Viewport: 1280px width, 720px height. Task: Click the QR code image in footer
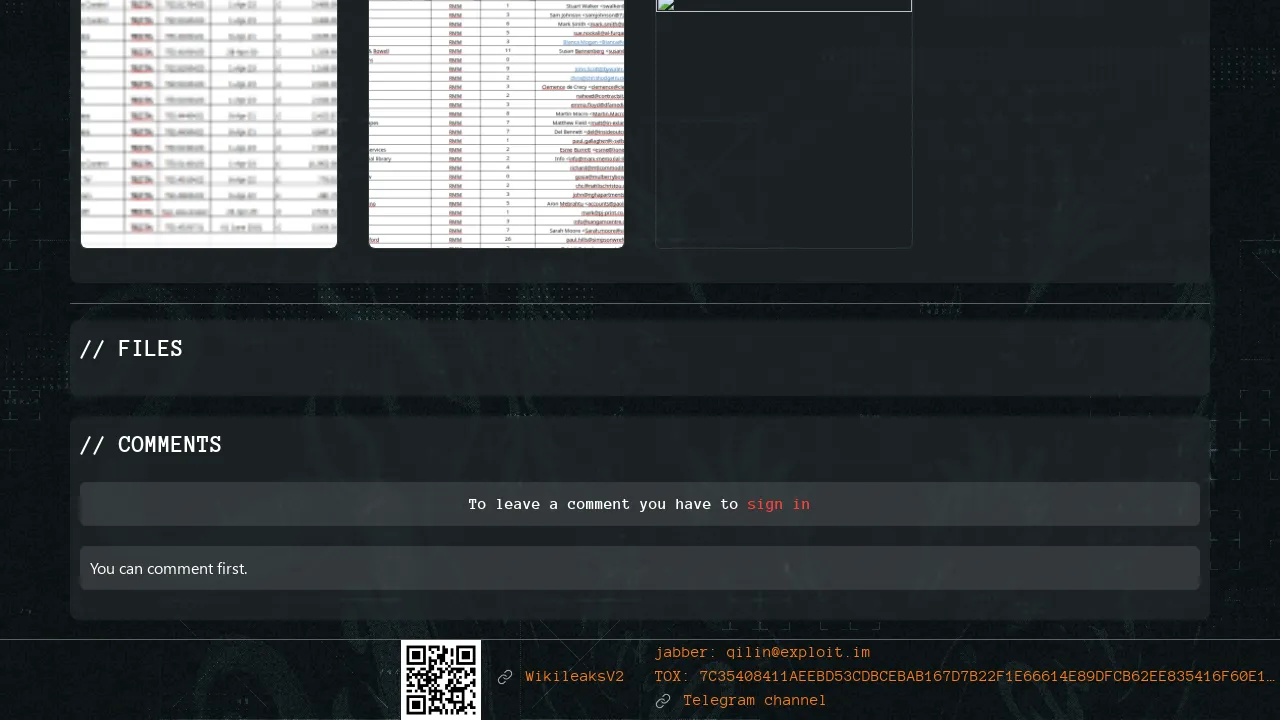tap(441, 680)
